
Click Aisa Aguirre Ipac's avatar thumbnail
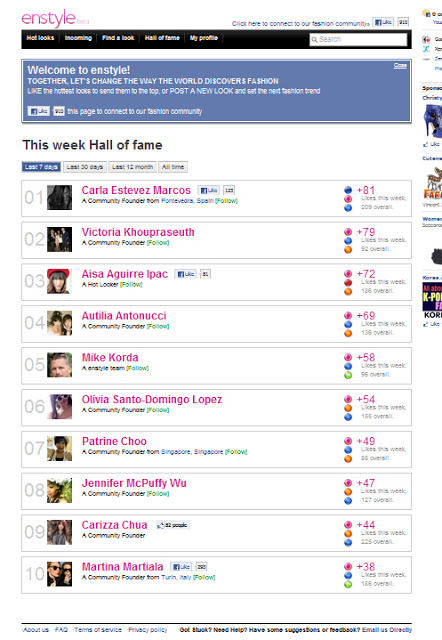pos(59,281)
